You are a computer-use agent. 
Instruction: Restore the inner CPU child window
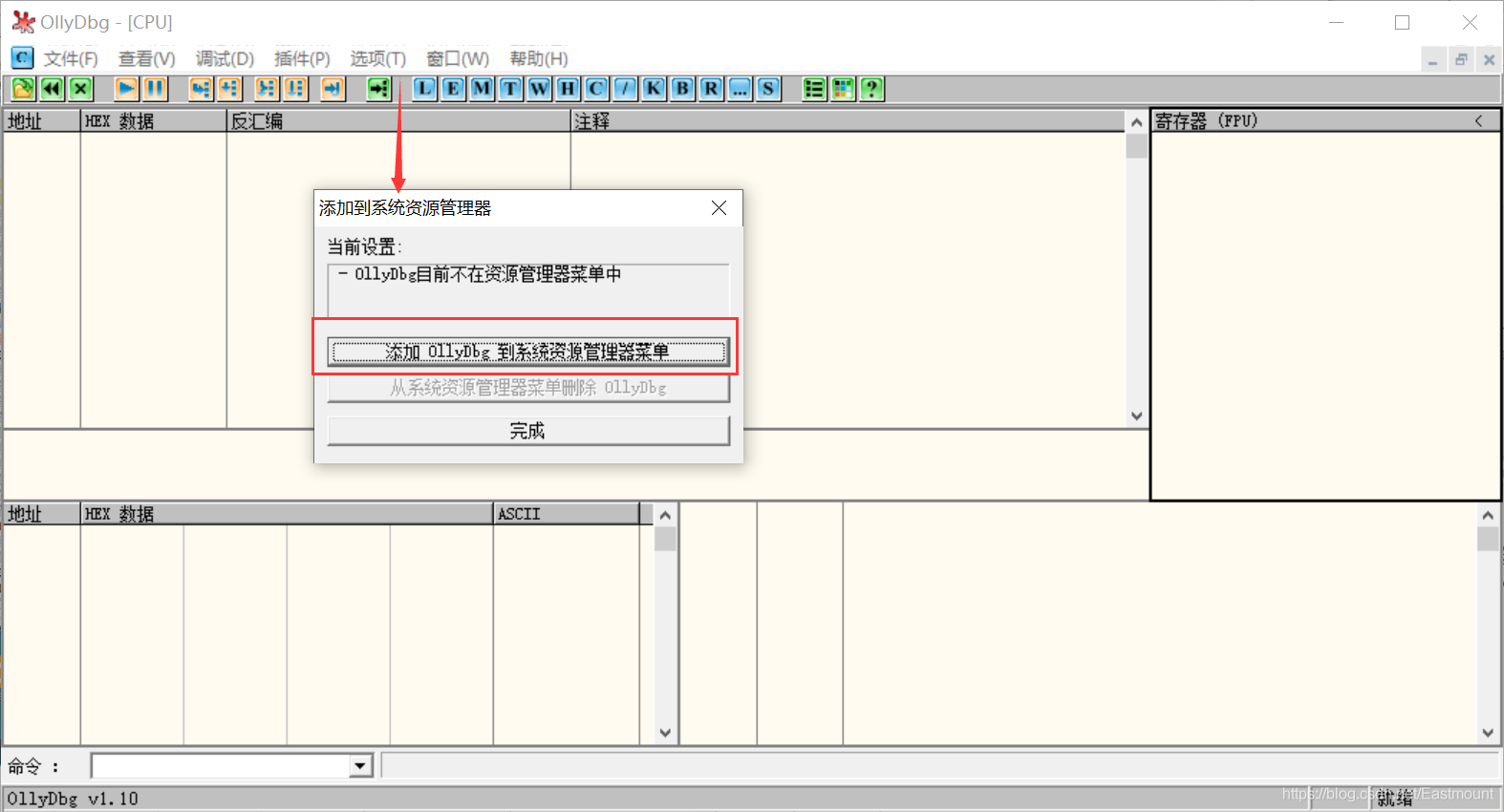coord(1461,60)
